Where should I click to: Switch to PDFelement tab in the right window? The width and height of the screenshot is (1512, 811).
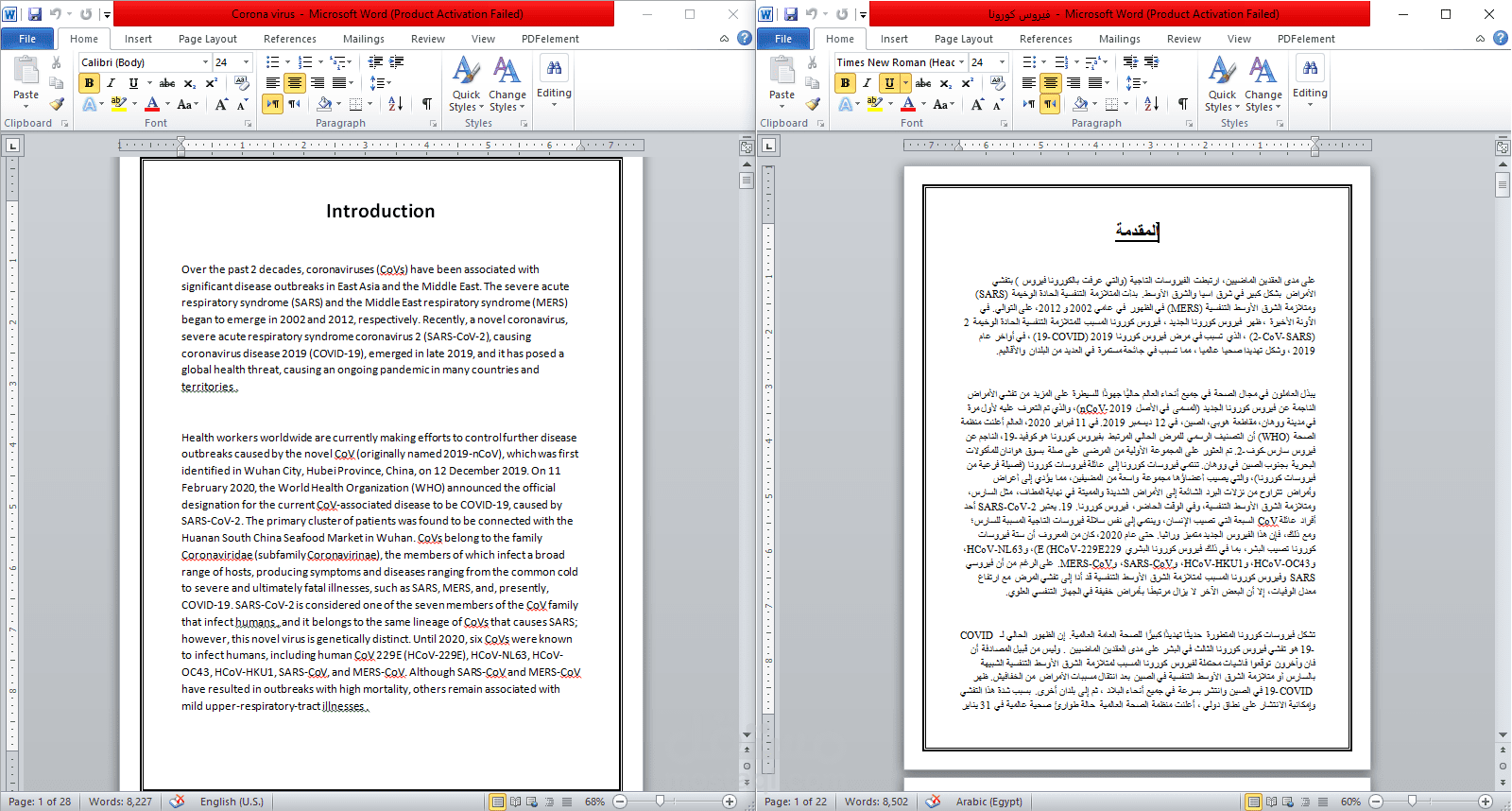point(1307,39)
